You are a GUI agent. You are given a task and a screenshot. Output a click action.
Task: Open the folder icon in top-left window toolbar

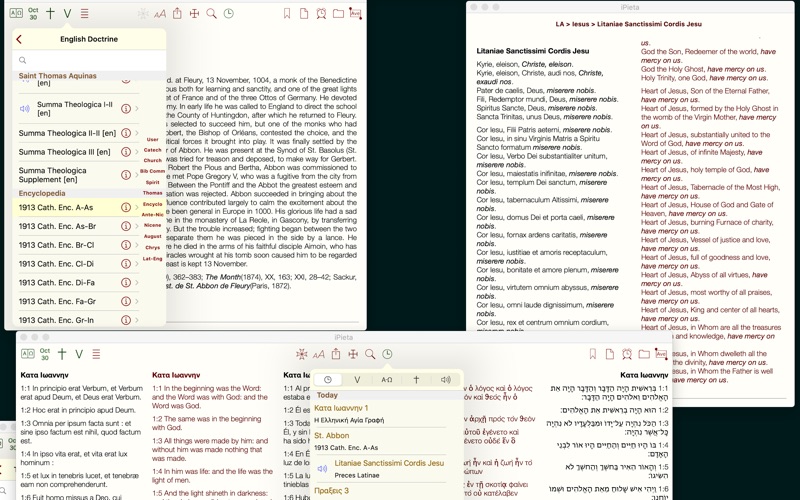click(338, 14)
